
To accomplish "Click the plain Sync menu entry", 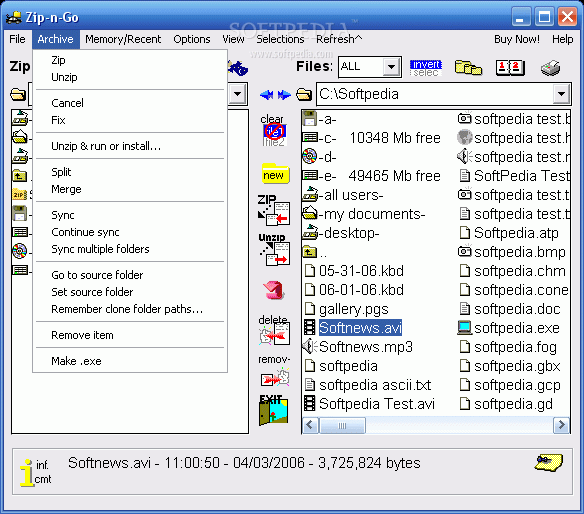I will pos(130,215).
